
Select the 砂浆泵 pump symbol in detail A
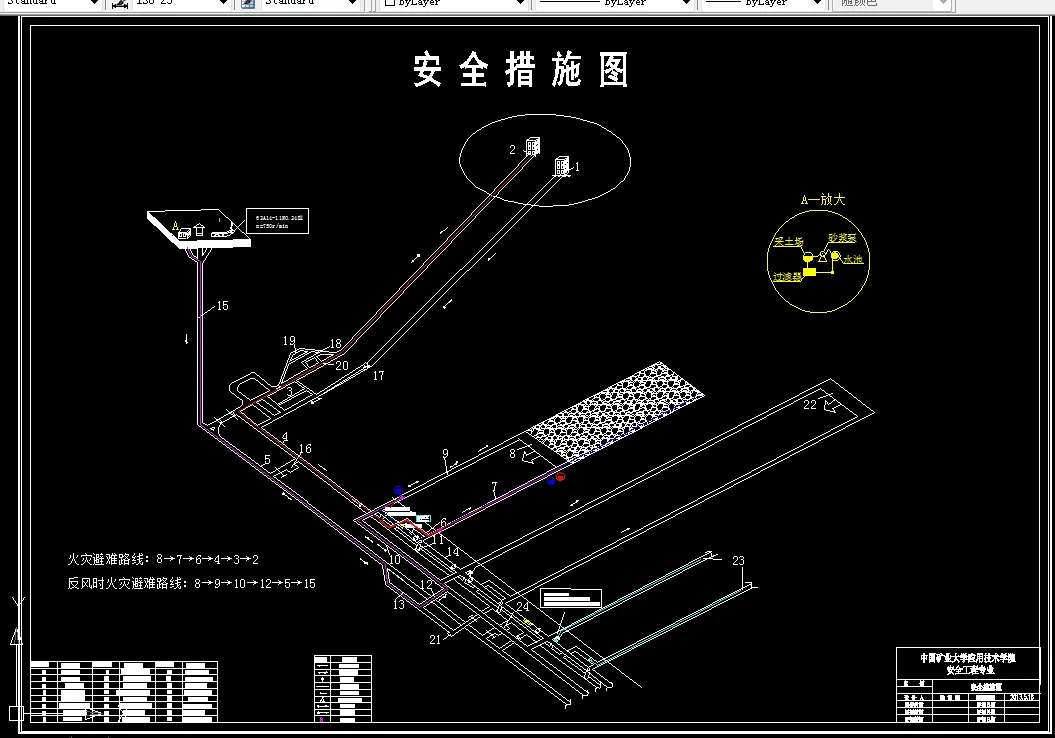823,256
